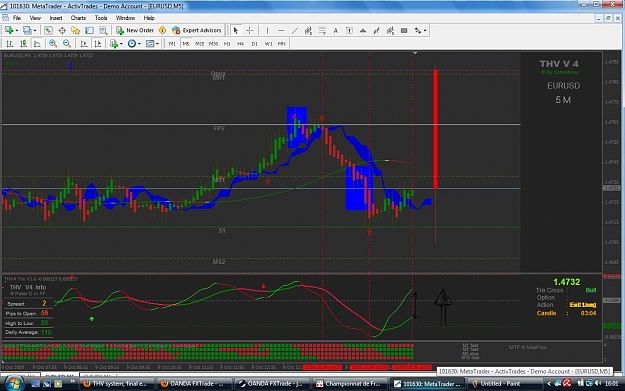Switch chart to M30 timeframe
625x391 pixels.
pos(213,44)
